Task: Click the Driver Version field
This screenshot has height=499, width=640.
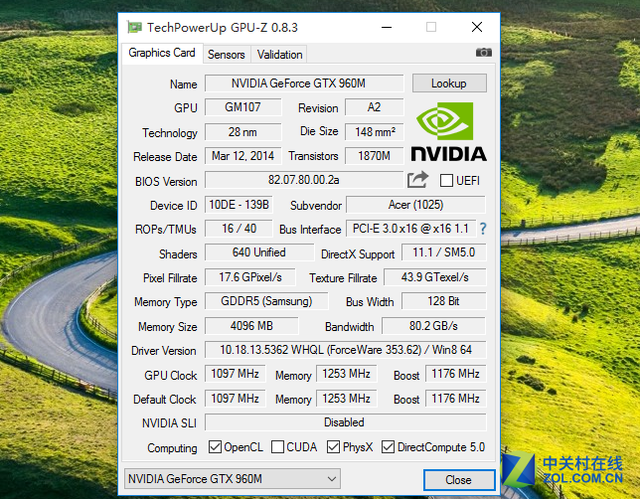Action: point(345,350)
